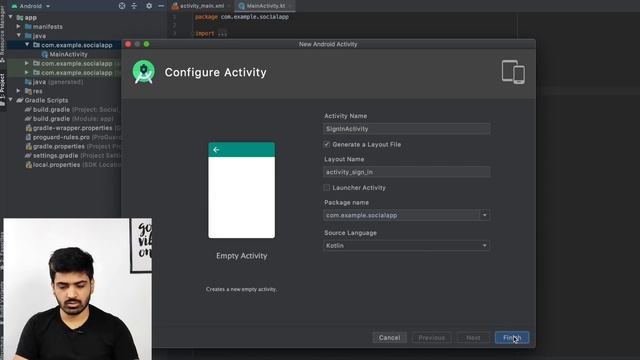Open gradle-wrapper.properties file
The height and width of the screenshot is (360, 640).
coord(73,128)
